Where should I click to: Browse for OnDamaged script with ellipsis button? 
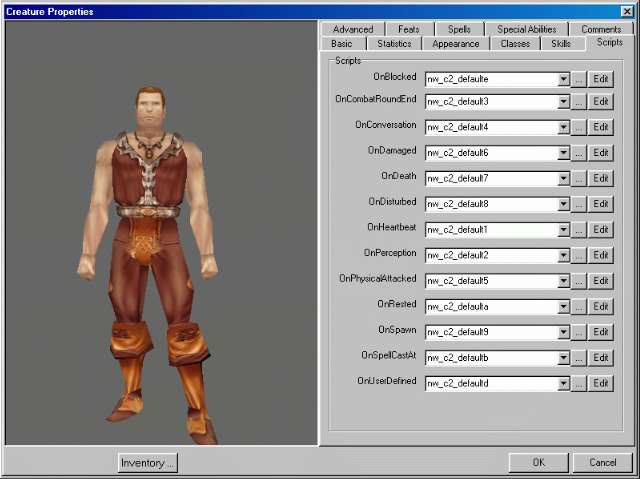(578, 153)
